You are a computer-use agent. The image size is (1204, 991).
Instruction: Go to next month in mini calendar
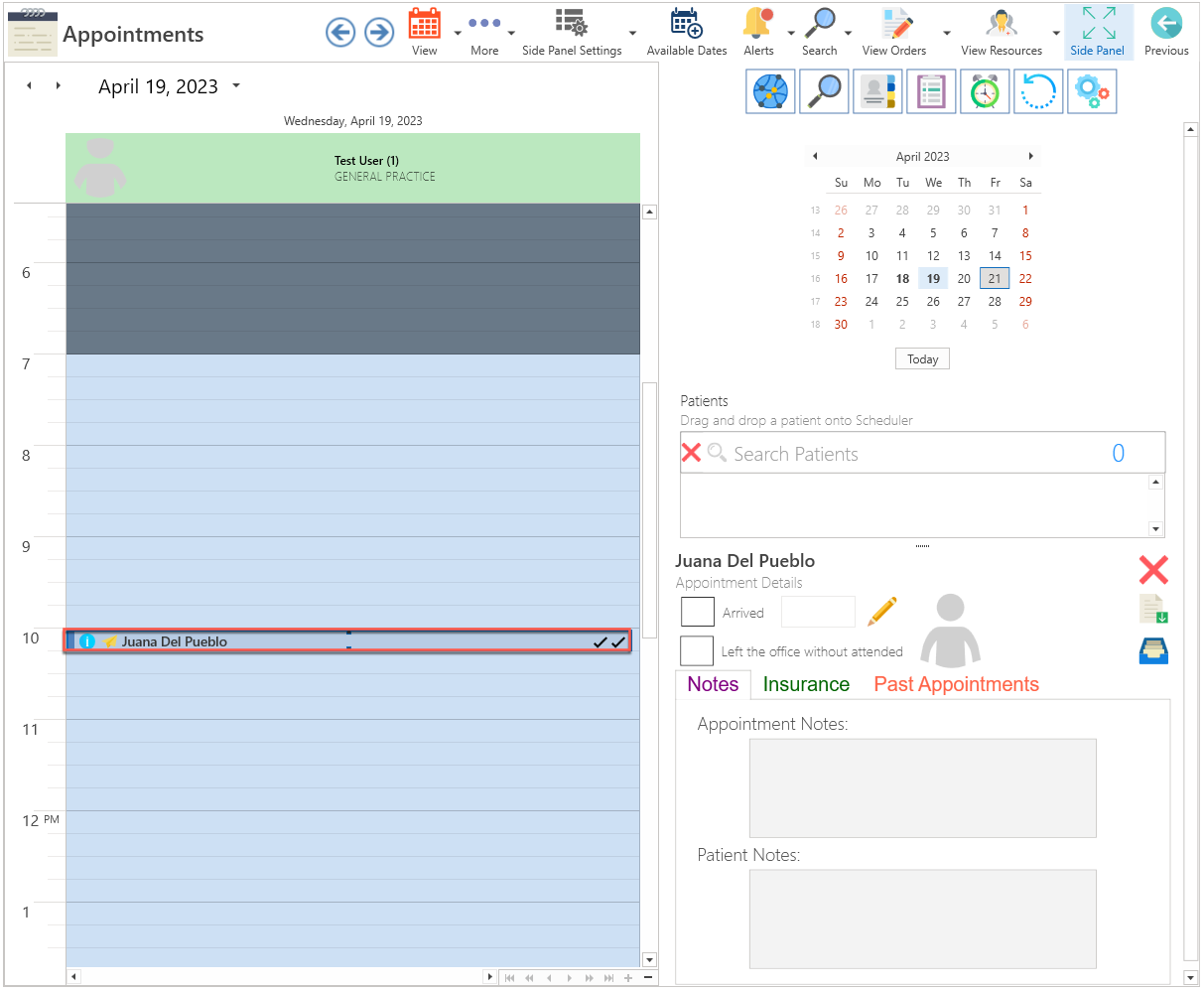tap(1030, 156)
